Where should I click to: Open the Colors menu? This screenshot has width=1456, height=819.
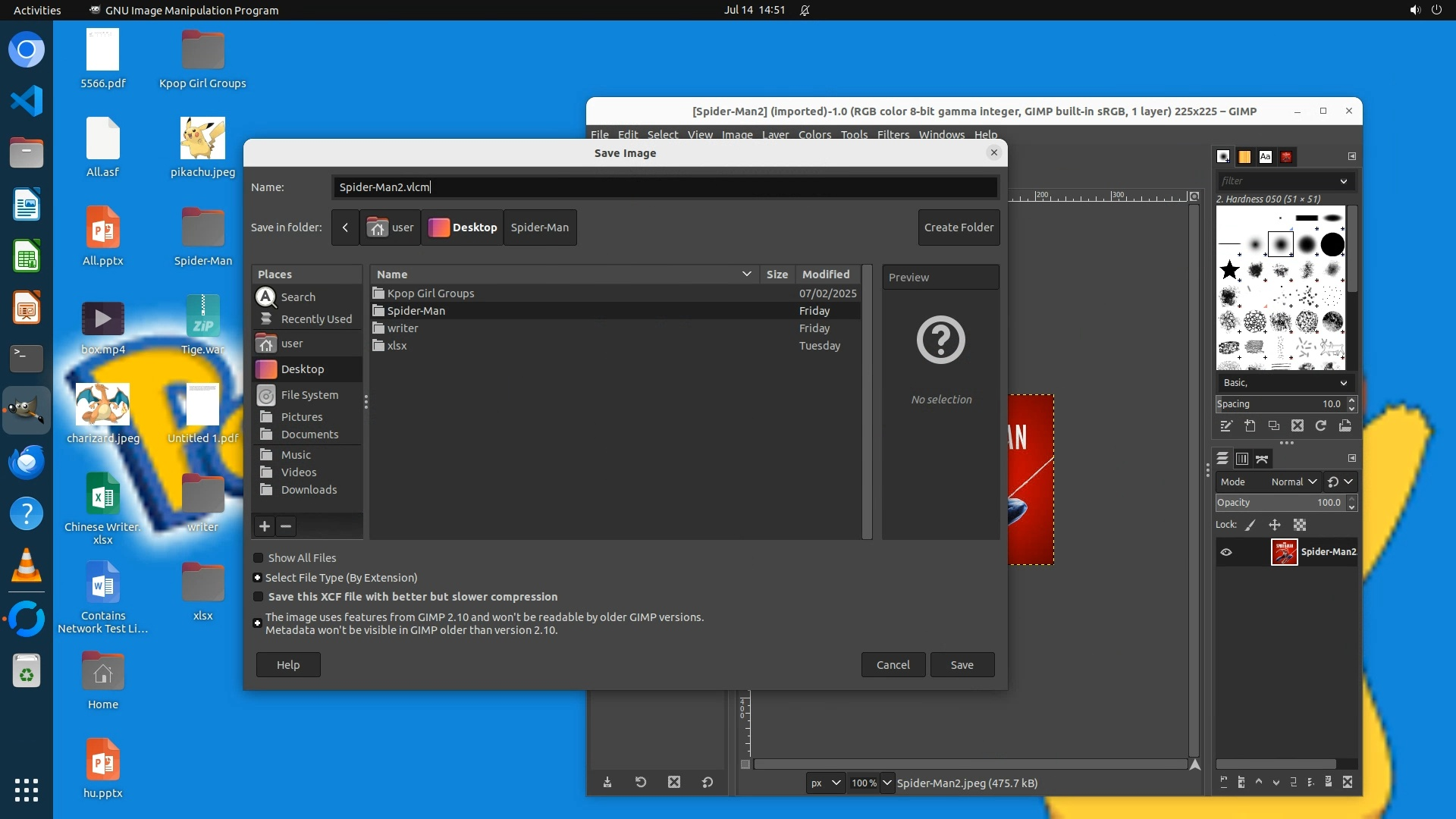[814, 134]
